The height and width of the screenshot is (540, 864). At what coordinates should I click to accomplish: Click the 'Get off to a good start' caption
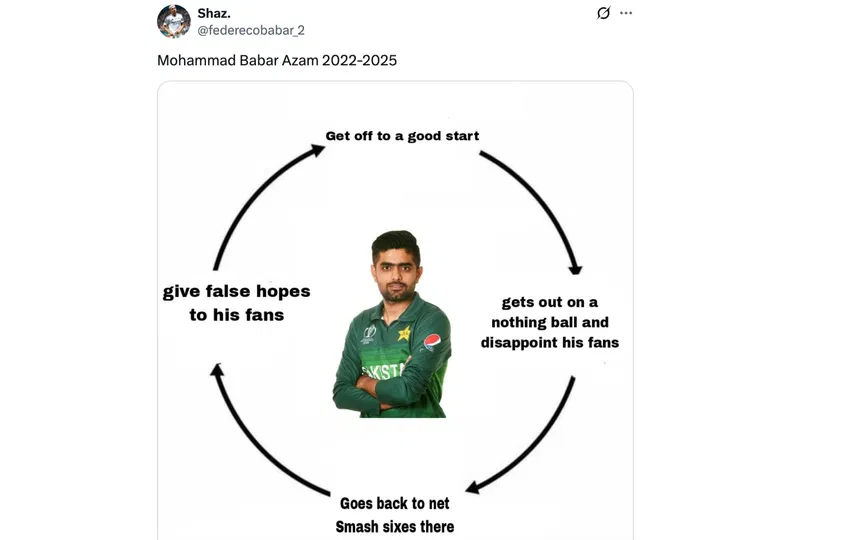click(402, 136)
